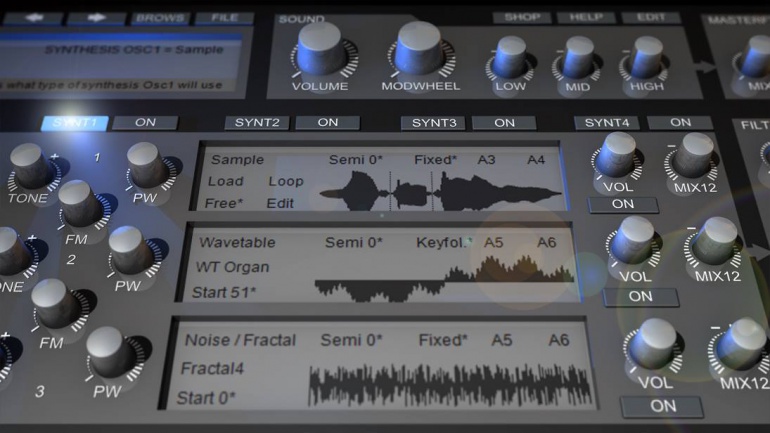The height and width of the screenshot is (433, 770).
Task: Click Loop in the Sample display
Action: point(286,182)
